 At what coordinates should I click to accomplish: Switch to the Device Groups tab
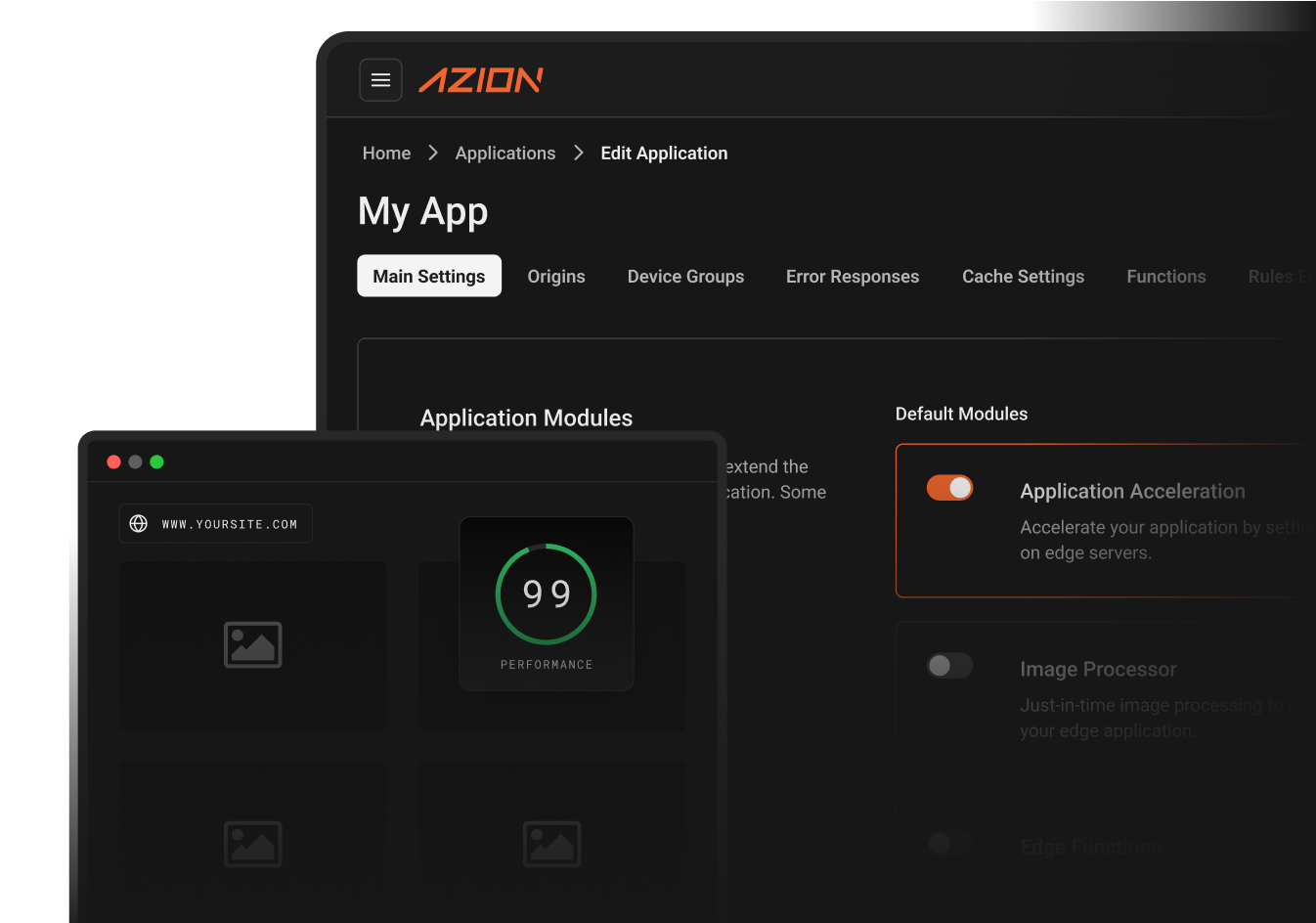tap(685, 277)
